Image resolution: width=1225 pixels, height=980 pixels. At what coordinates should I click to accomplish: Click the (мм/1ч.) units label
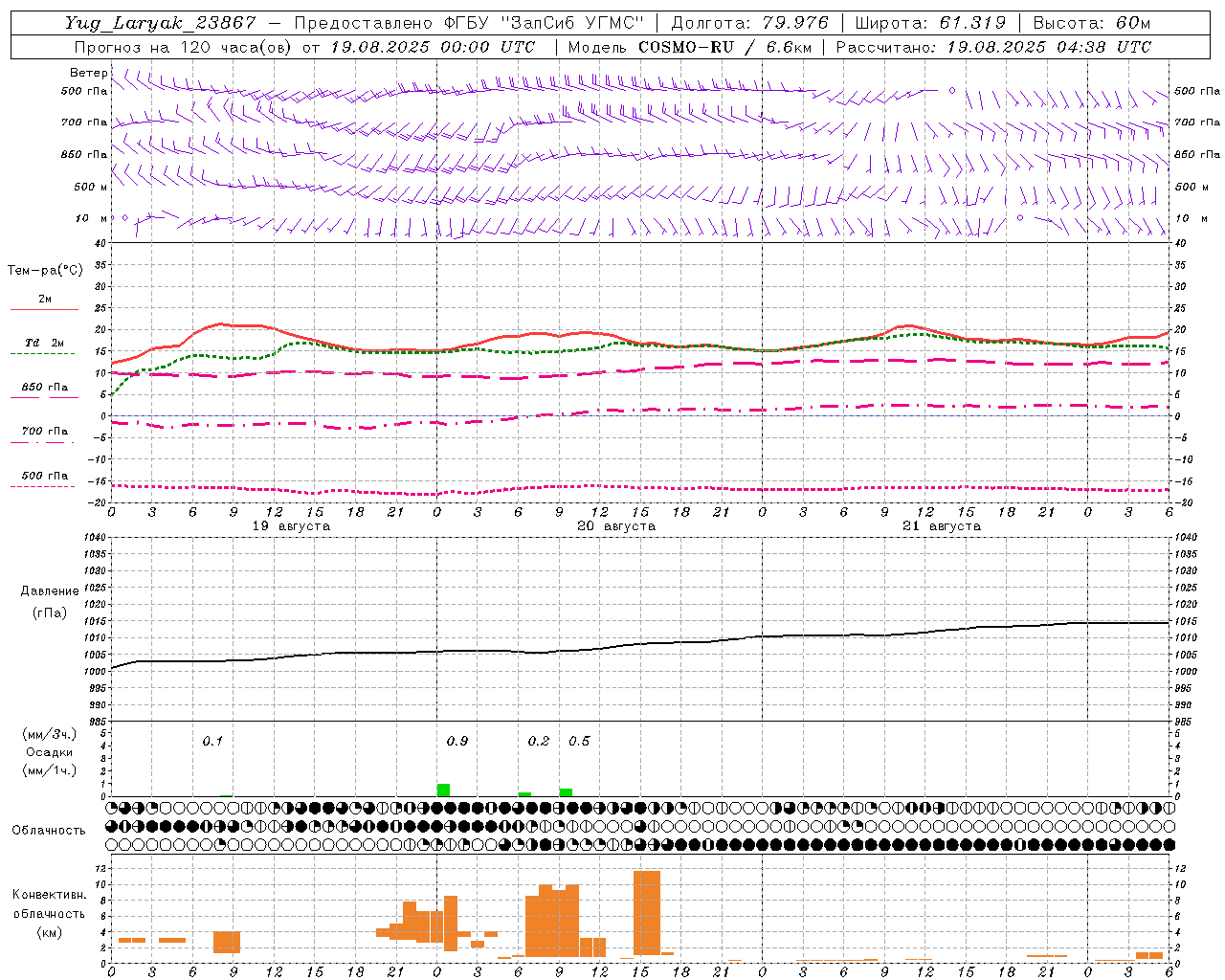[x=50, y=770]
